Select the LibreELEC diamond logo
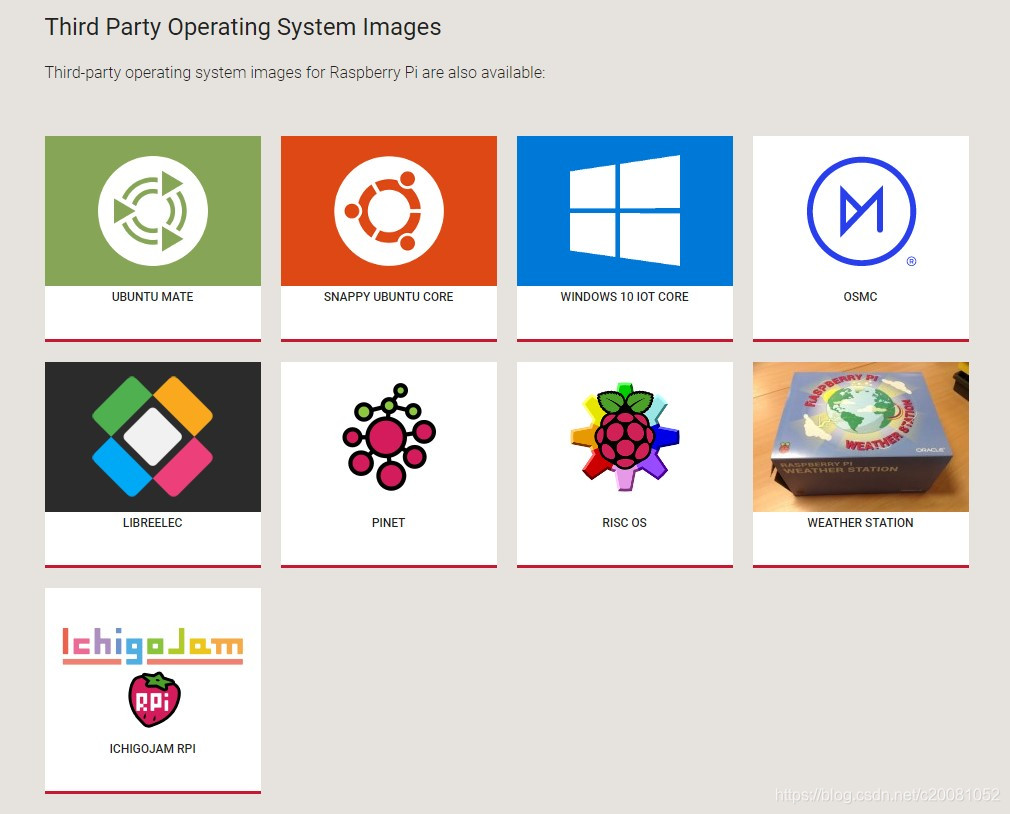The image size is (1010, 814). 153,437
